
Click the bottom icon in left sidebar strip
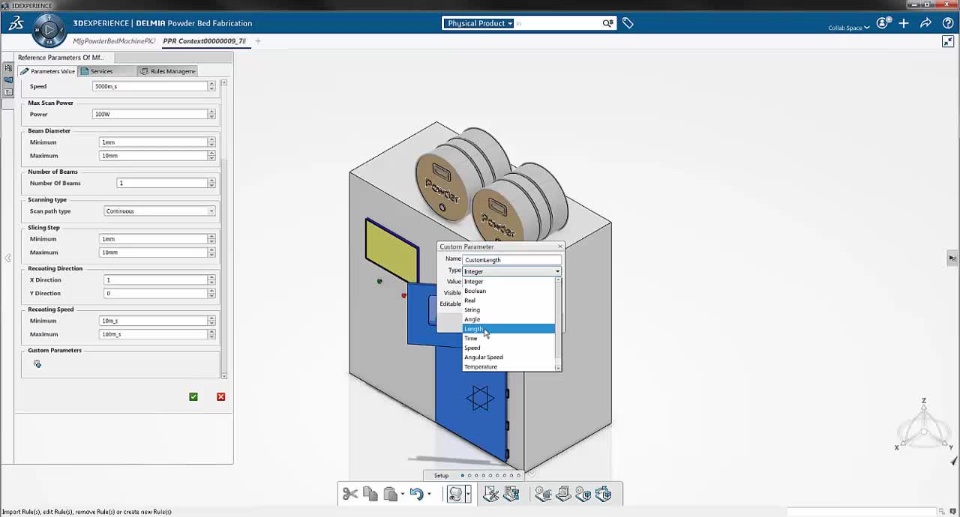click(8, 92)
